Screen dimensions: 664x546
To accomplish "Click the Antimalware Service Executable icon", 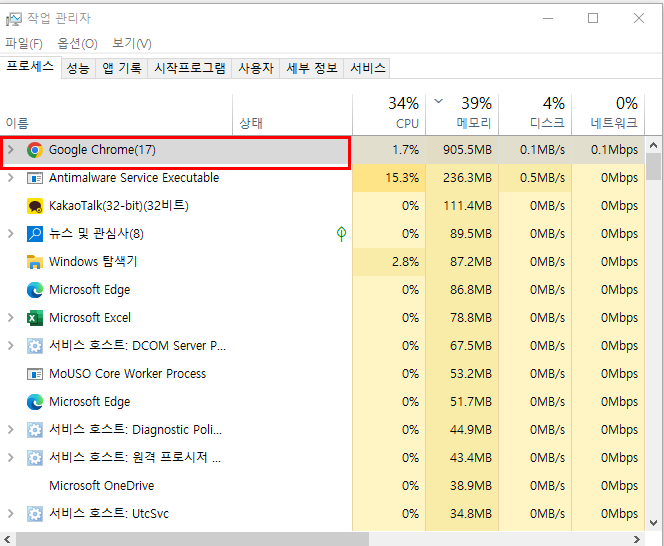I will 35,178.
